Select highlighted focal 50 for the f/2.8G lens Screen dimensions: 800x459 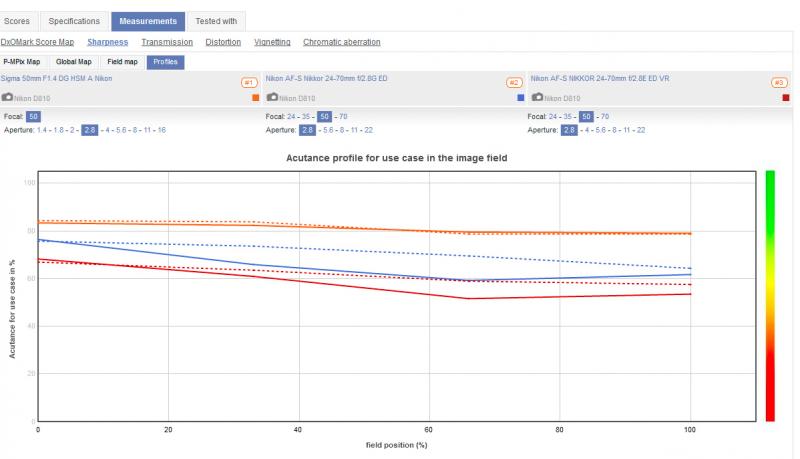tap(324, 116)
